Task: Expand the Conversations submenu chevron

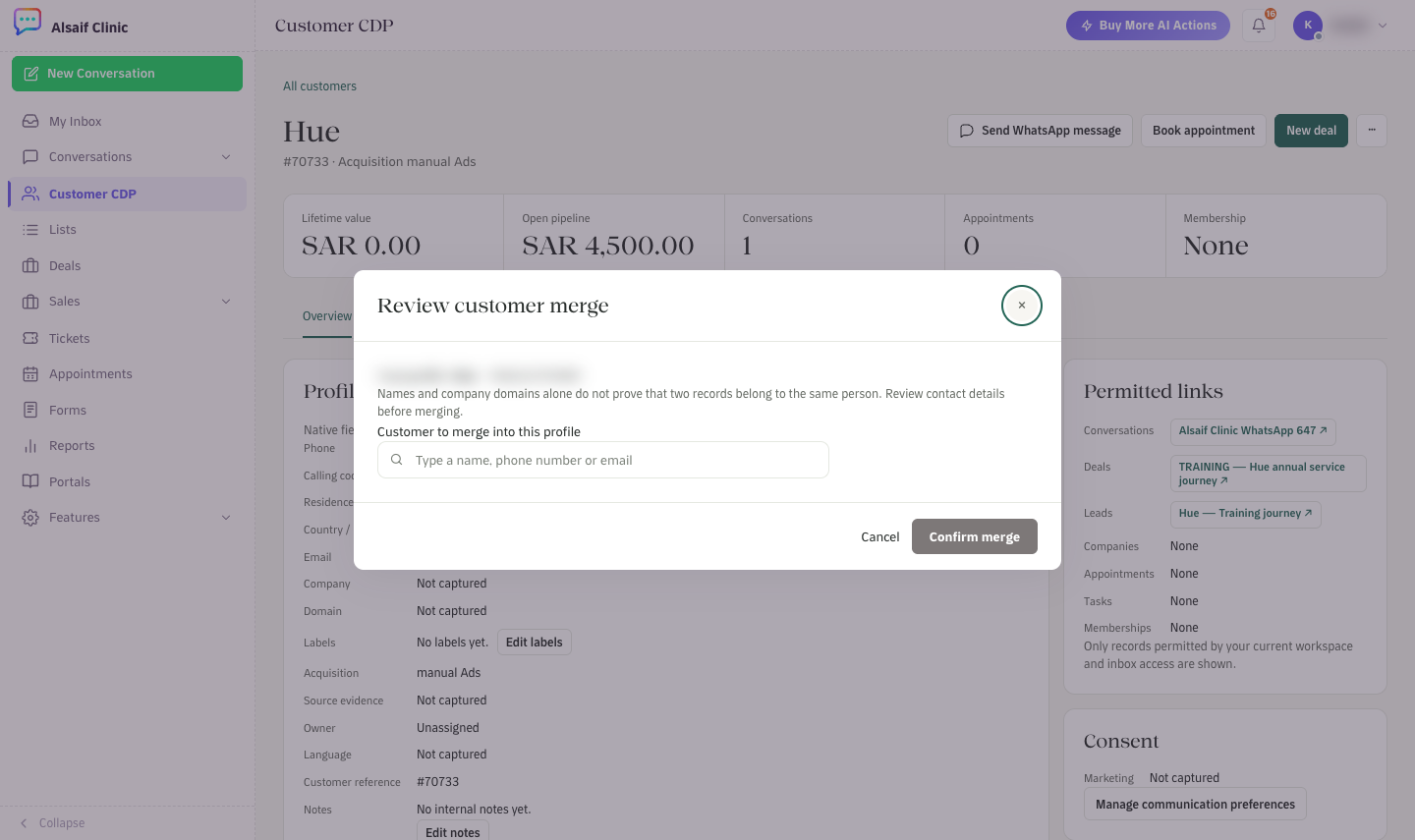Action: [x=226, y=157]
